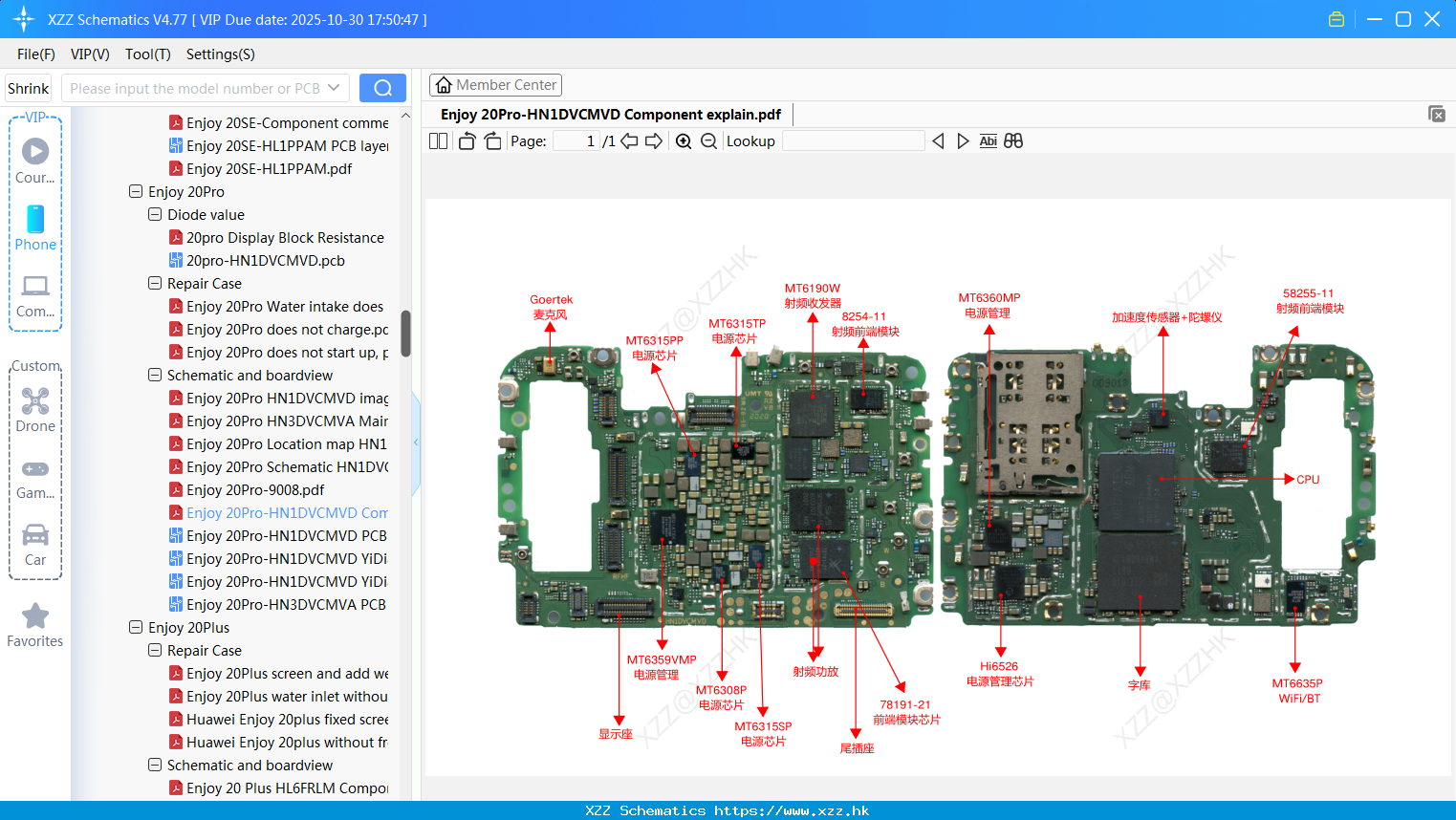This screenshot has height=820, width=1456.
Task: Collapse the Enjoy 20Pro tree node
Action: pos(136,191)
